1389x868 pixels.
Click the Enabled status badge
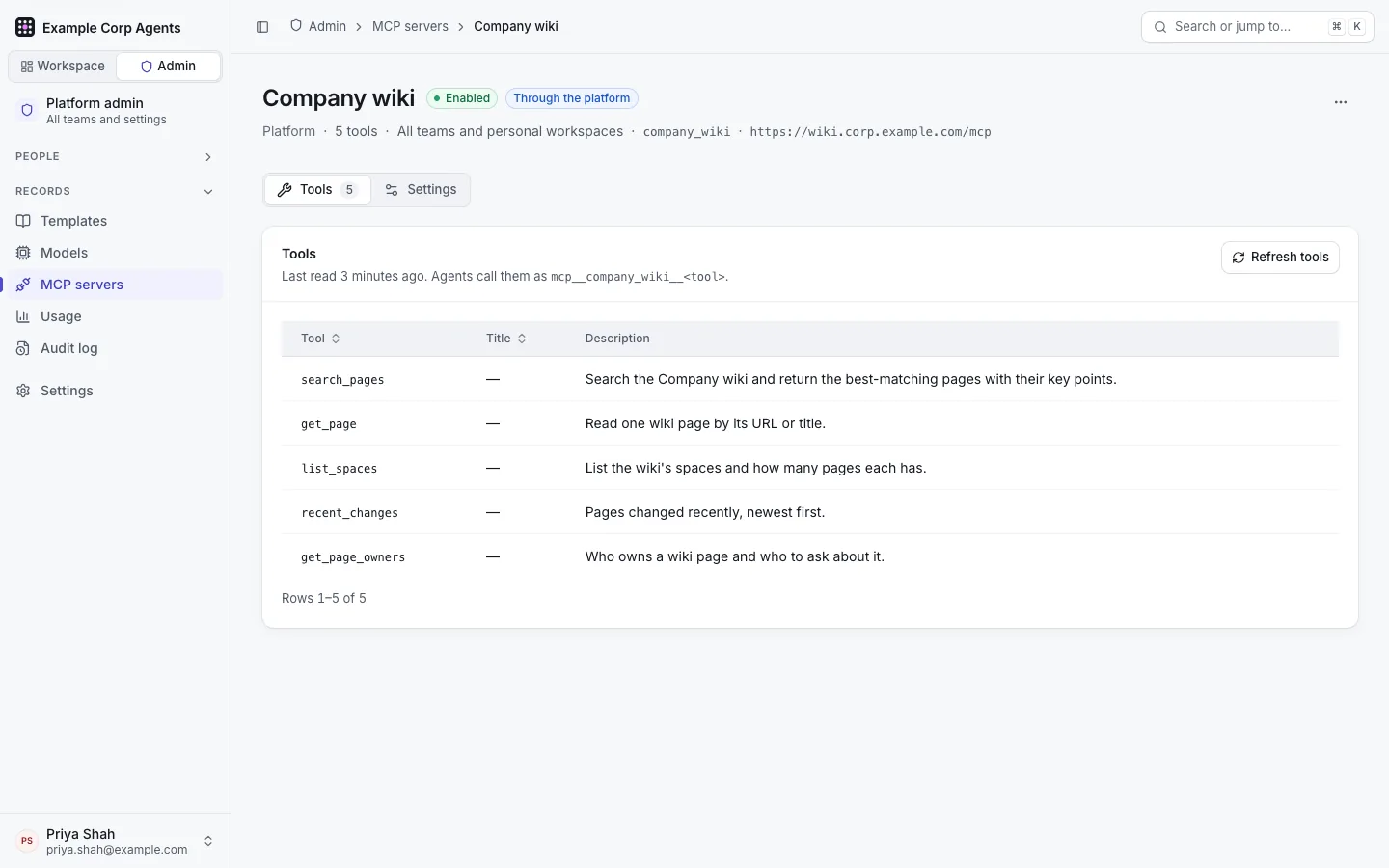tap(462, 98)
